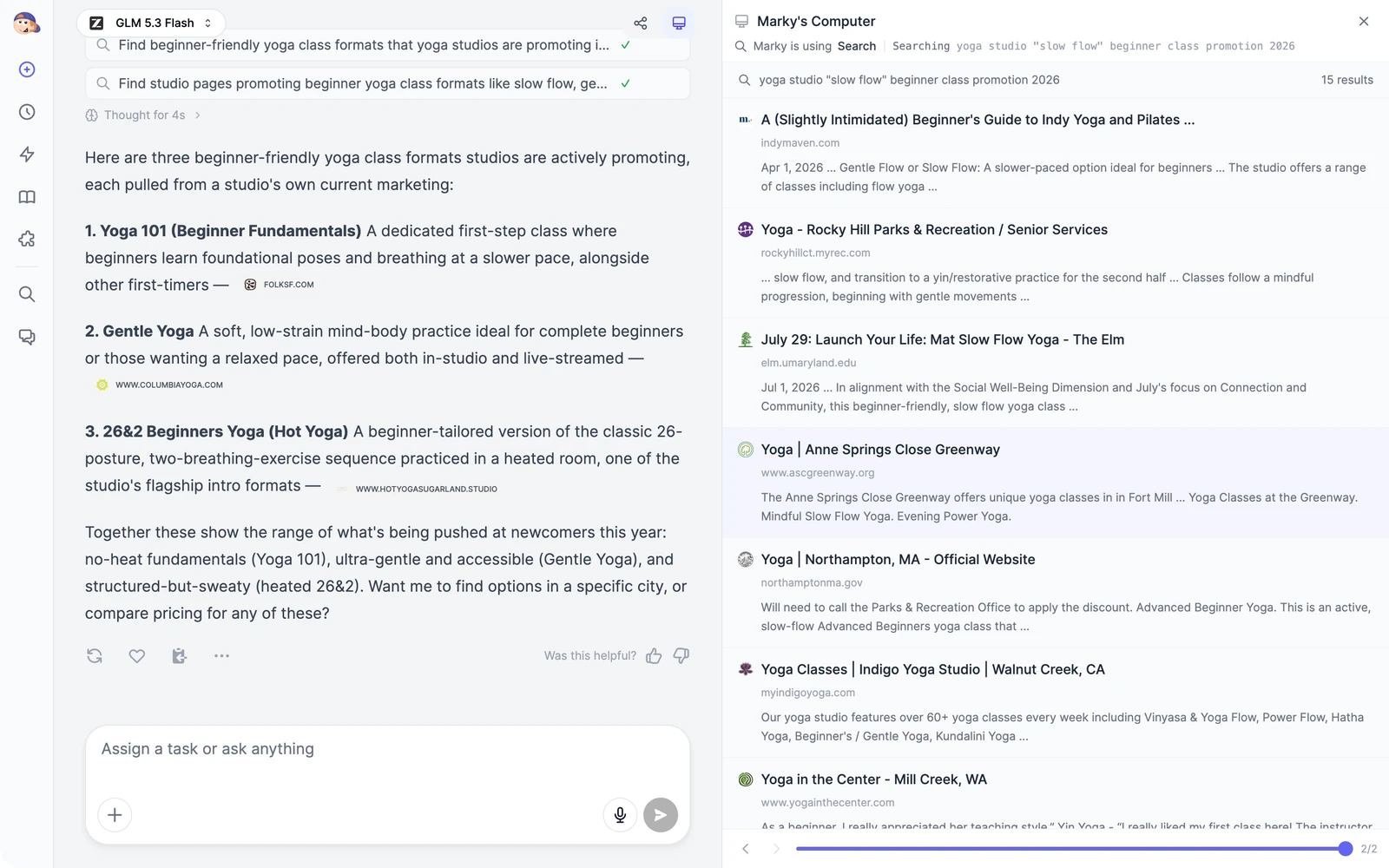Toggle the computer panel monitor icon
Image resolution: width=1389 pixels, height=868 pixels.
pos(679,23)
